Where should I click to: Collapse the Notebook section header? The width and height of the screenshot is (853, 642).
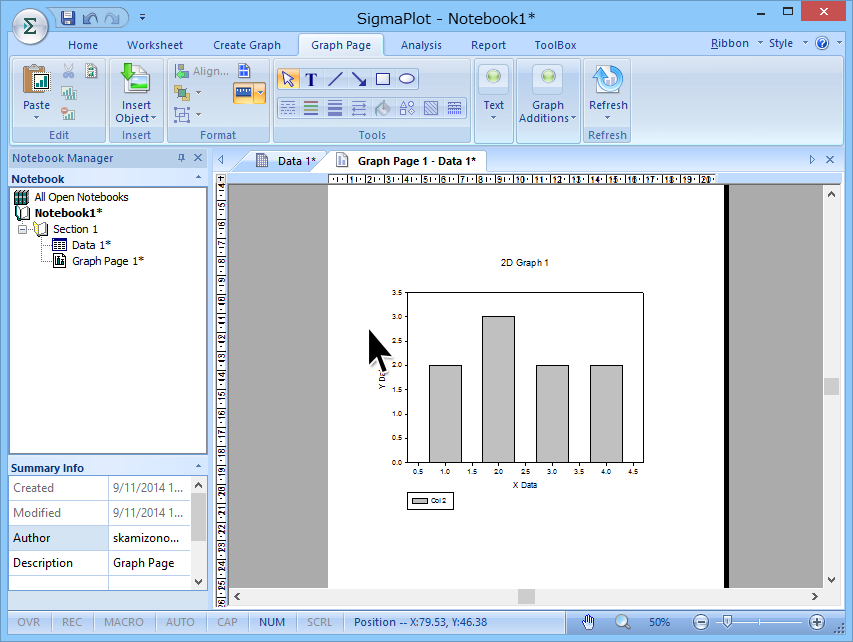(198, 178)
